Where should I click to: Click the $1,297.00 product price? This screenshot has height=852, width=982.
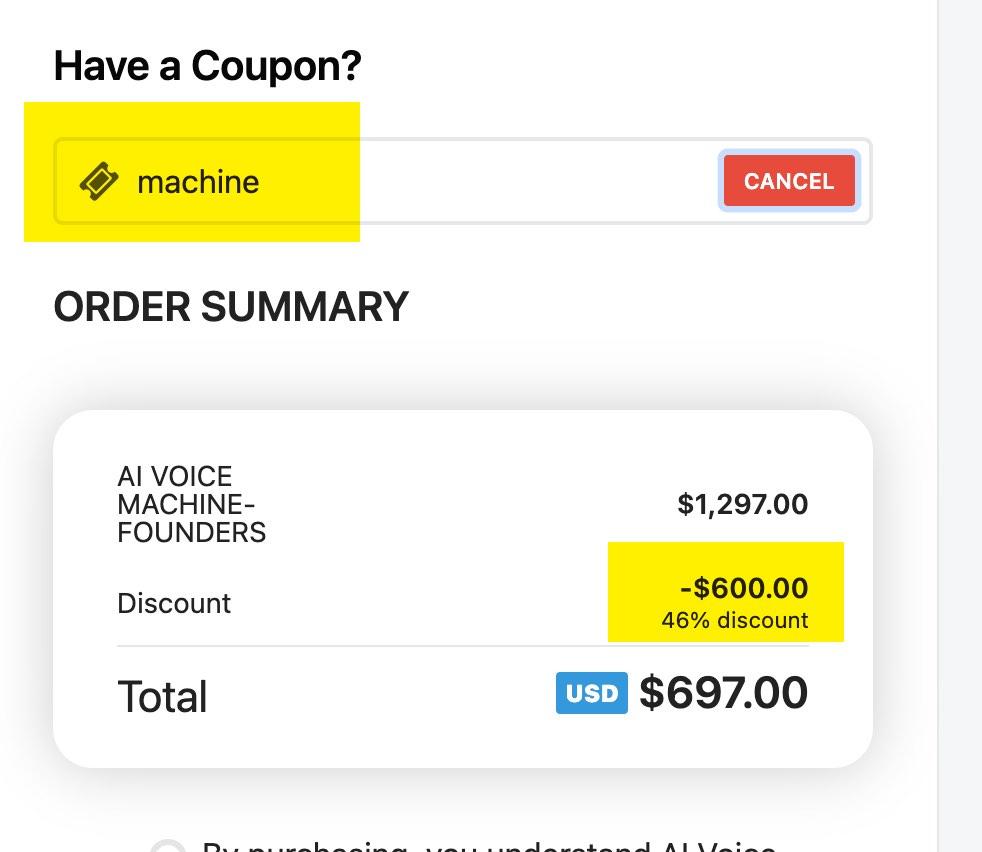742,504
